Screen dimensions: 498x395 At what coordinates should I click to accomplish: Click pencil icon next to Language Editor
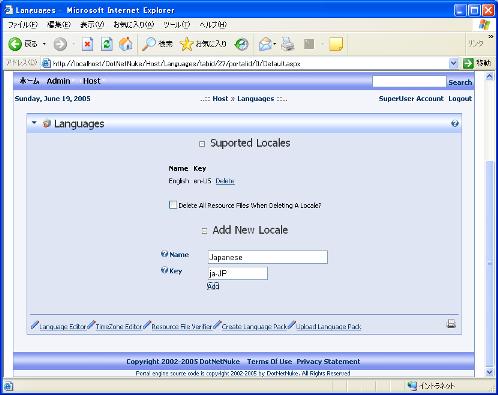[34, 325]
